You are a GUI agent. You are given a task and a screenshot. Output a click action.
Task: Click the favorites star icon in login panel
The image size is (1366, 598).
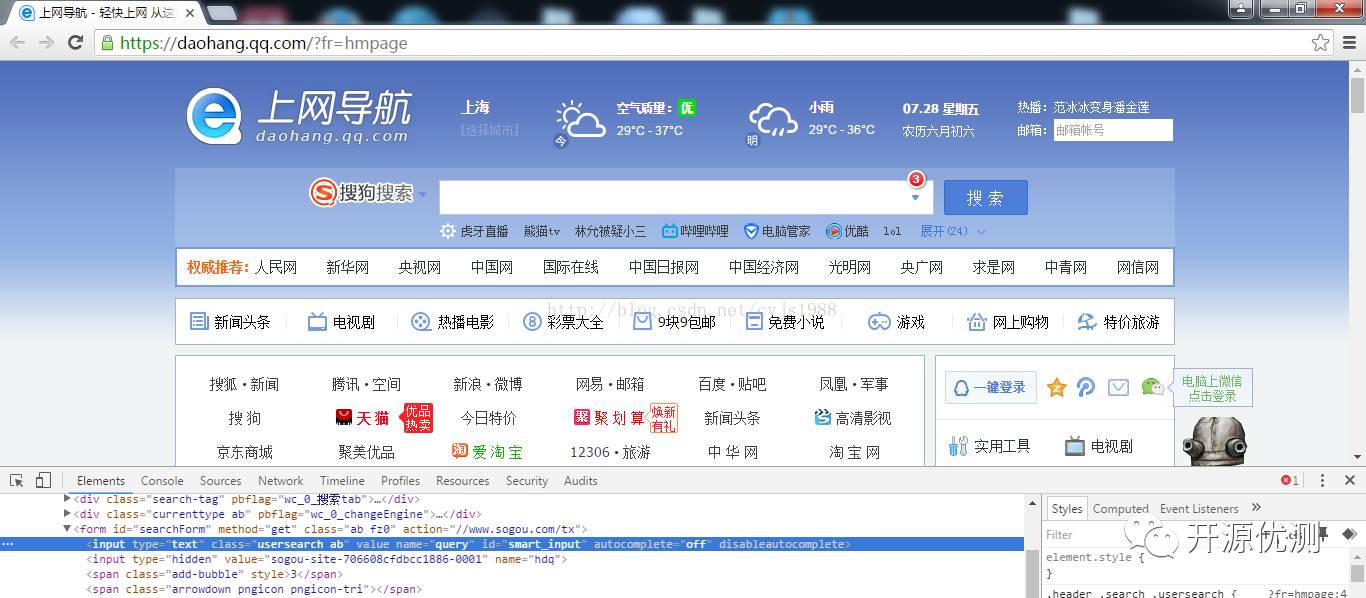click(x=1057, y=387)
